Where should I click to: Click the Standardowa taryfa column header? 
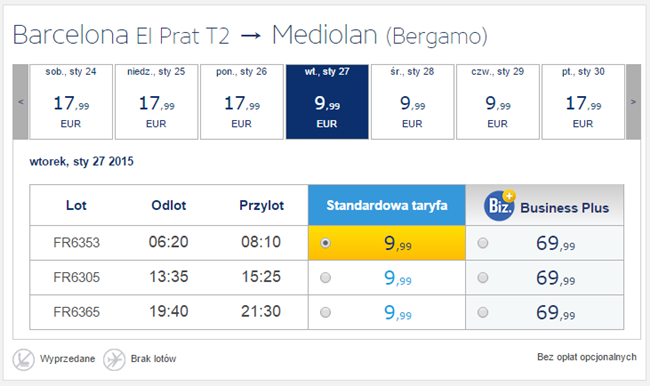pos(387,205)
